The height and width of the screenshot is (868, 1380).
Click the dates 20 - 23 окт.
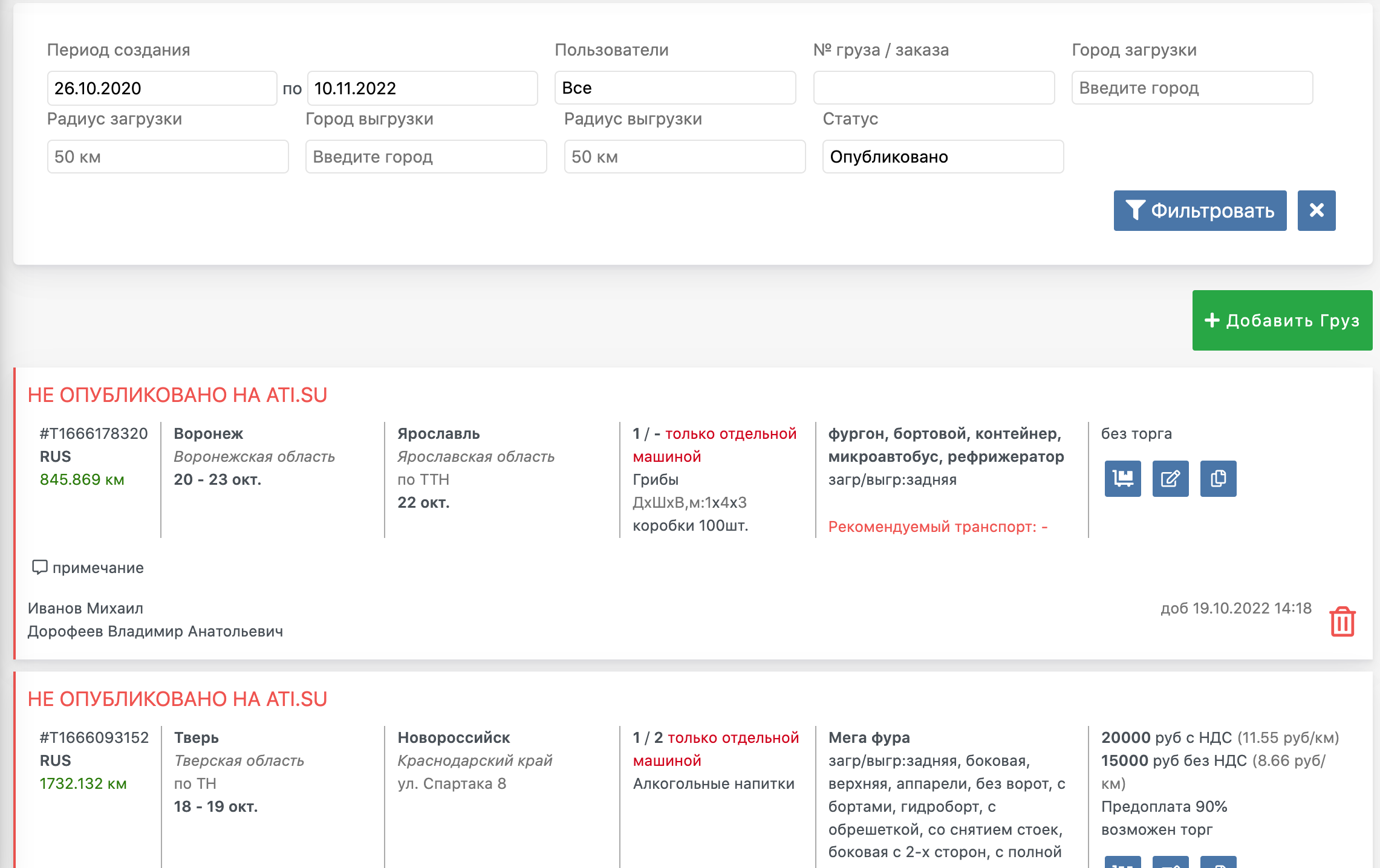[x=218, y=479]
